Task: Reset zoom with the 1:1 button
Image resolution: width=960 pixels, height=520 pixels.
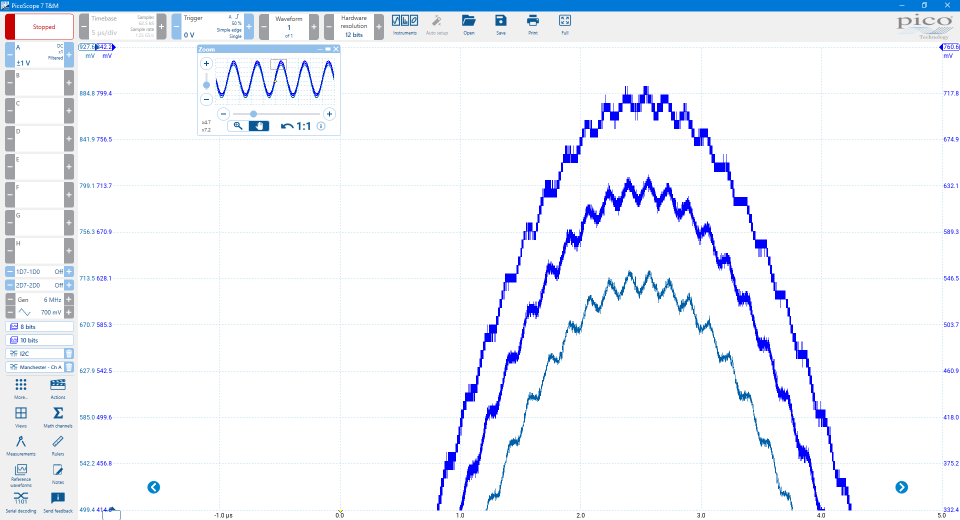Action: click(296, 126)
